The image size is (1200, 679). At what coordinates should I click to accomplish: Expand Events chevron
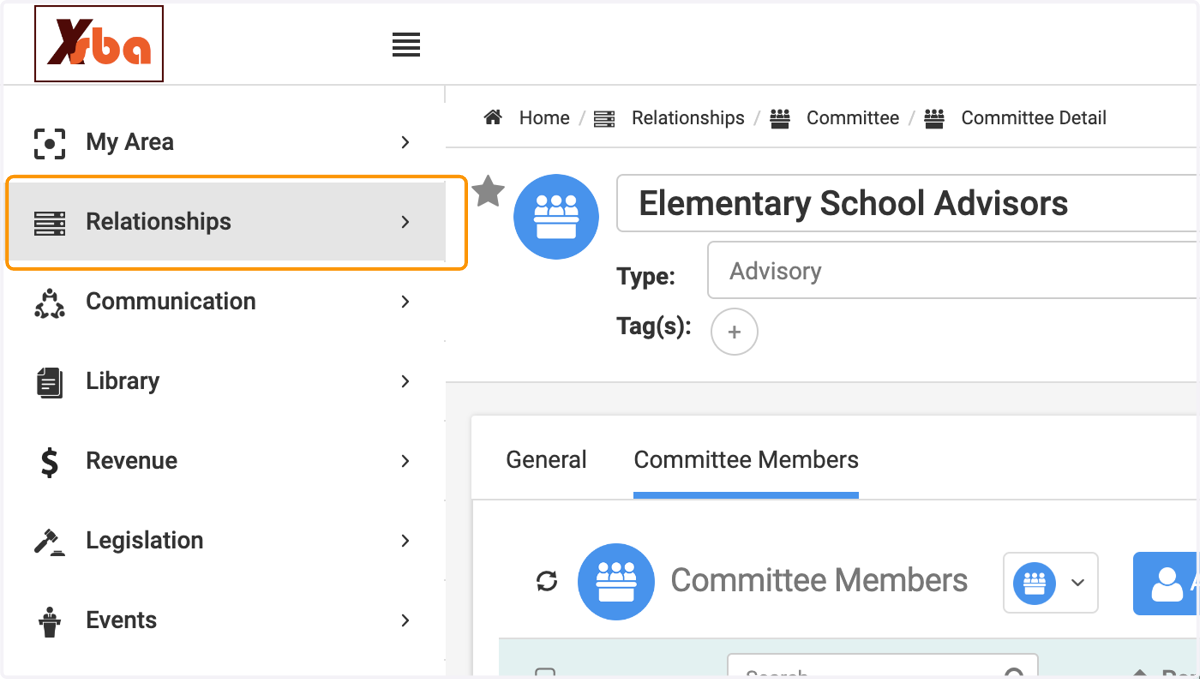point(405,620)
